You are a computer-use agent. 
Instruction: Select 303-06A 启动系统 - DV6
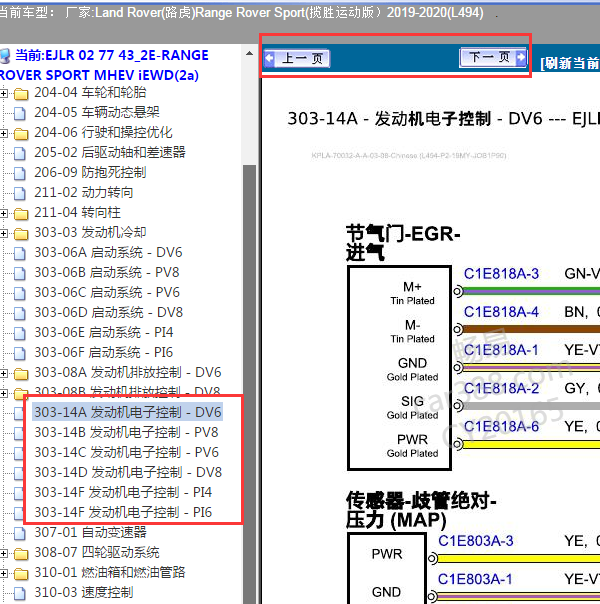(108, 253)
